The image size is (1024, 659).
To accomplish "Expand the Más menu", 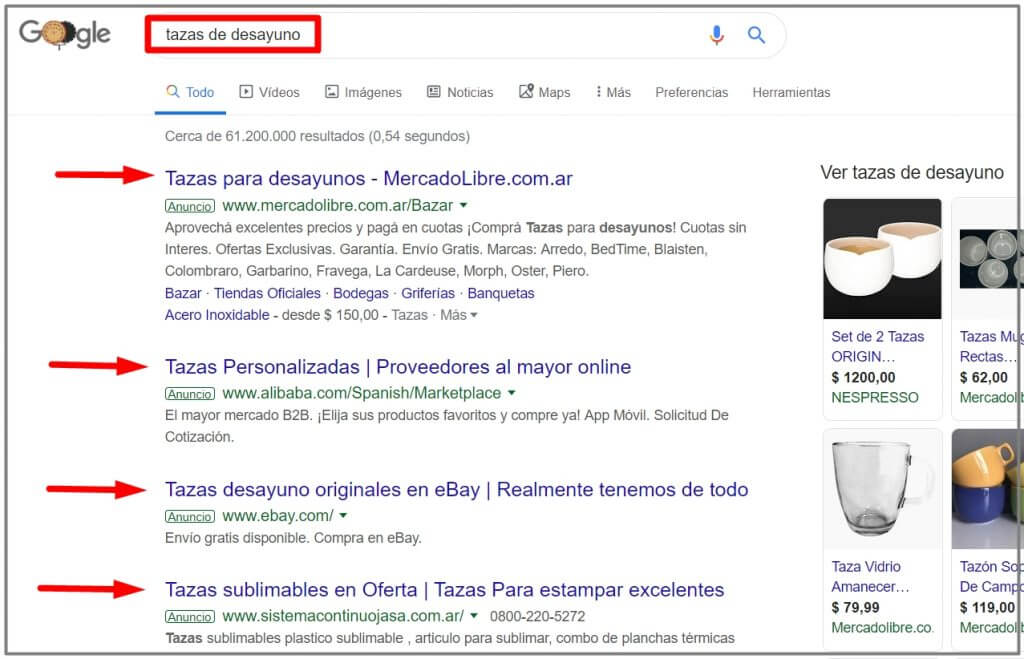I will [613, 92].
